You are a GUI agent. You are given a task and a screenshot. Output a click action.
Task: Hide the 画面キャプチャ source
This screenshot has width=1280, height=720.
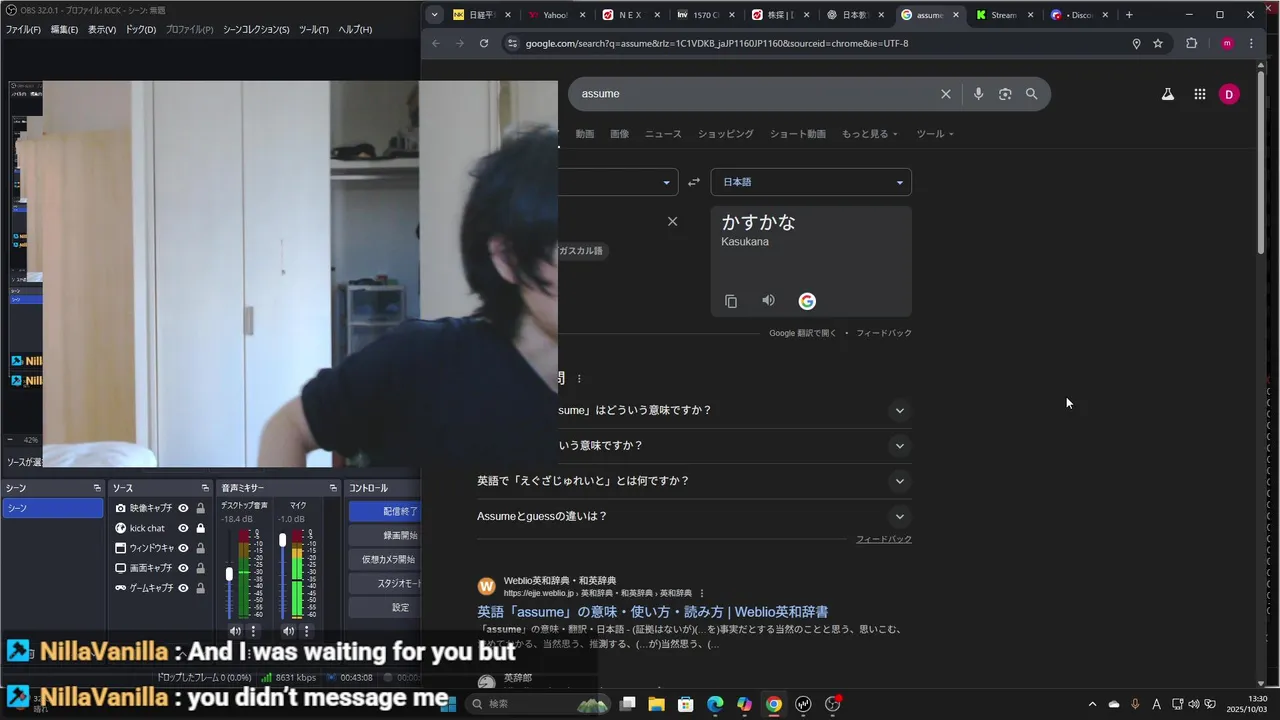(x=183, y=568)
